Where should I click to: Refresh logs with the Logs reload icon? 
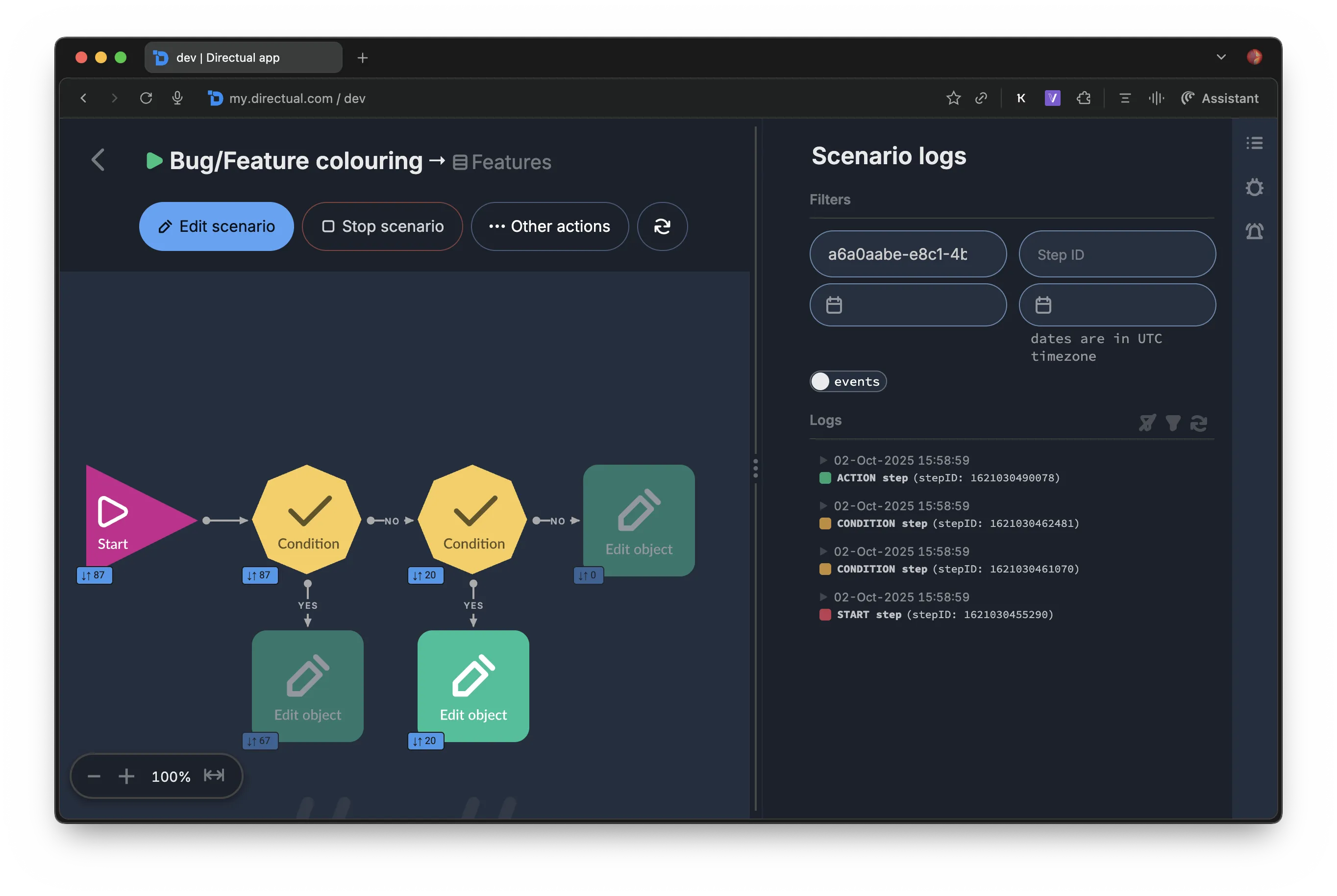pyautogui.click(x=1198, y=423)
